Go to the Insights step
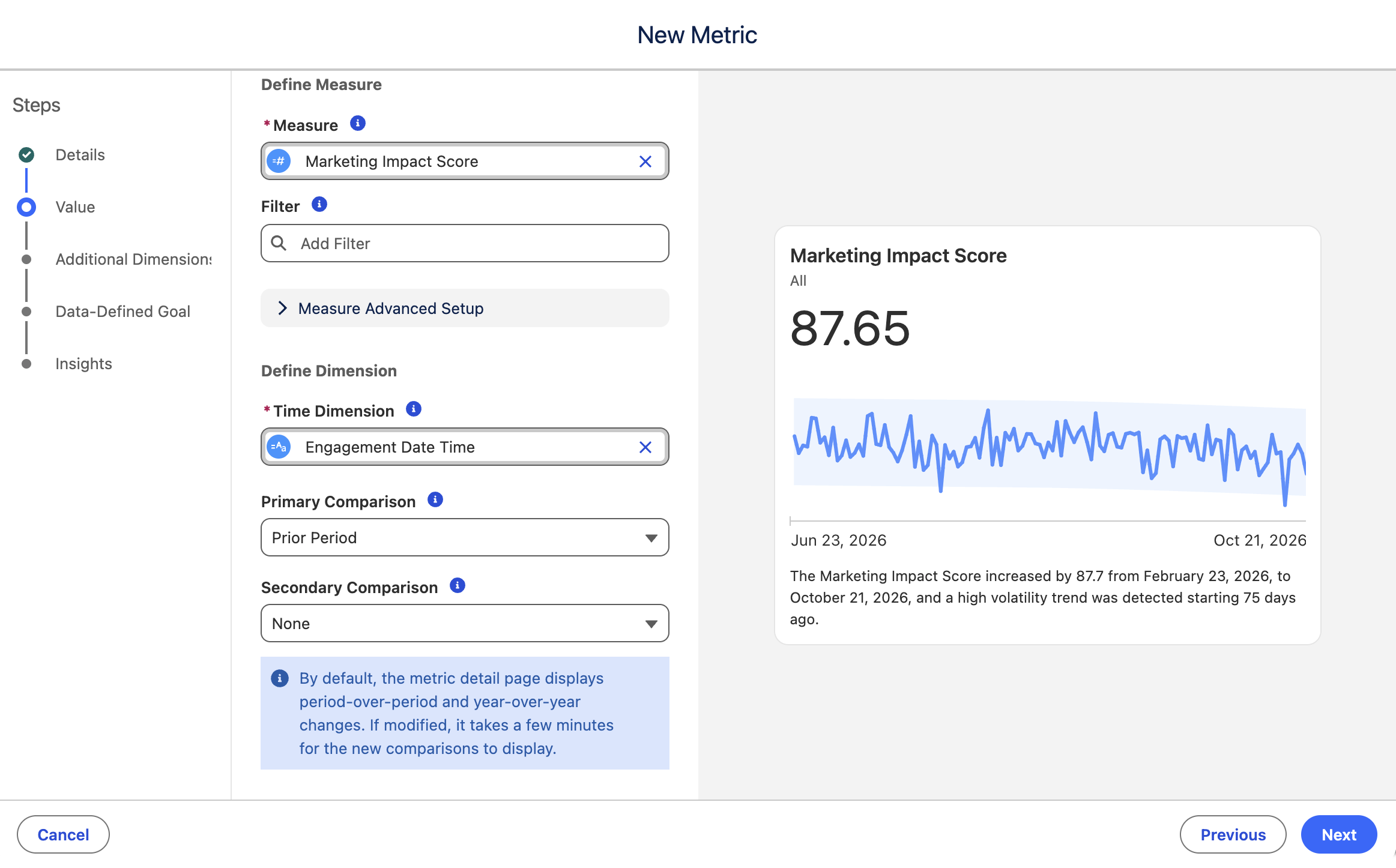This screenshot has width=1396, height=868. (83, 364)
